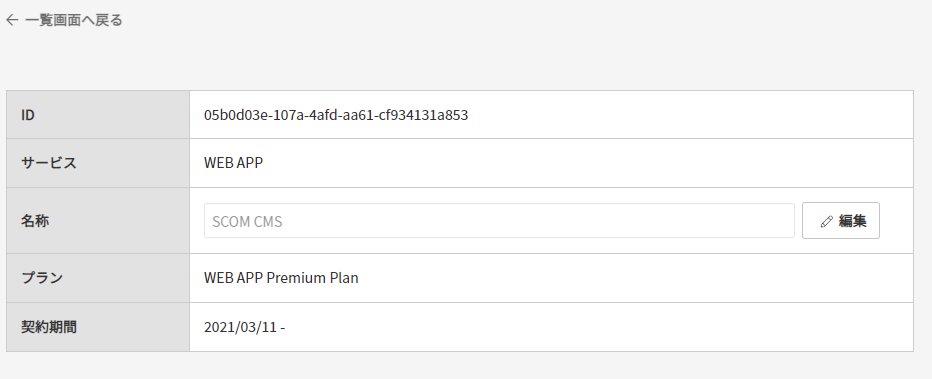
Task: Click the サービス row label
Action: (x=49, y=163)
